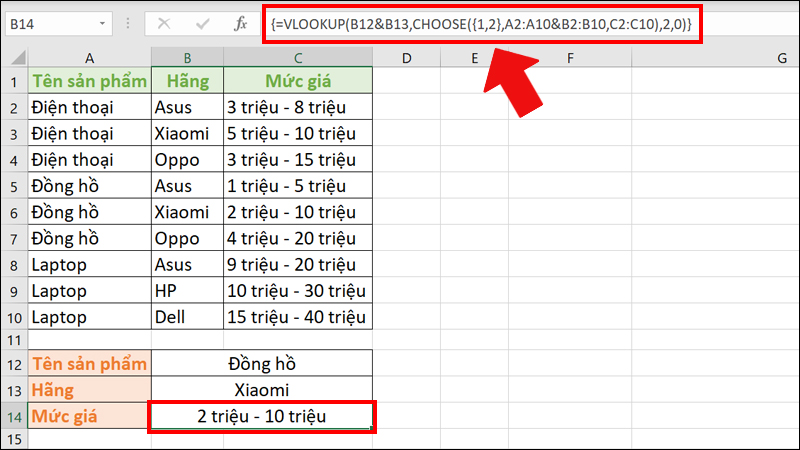
Task: Select cell 'Oppo' in row 7
Action: (187, 238)
